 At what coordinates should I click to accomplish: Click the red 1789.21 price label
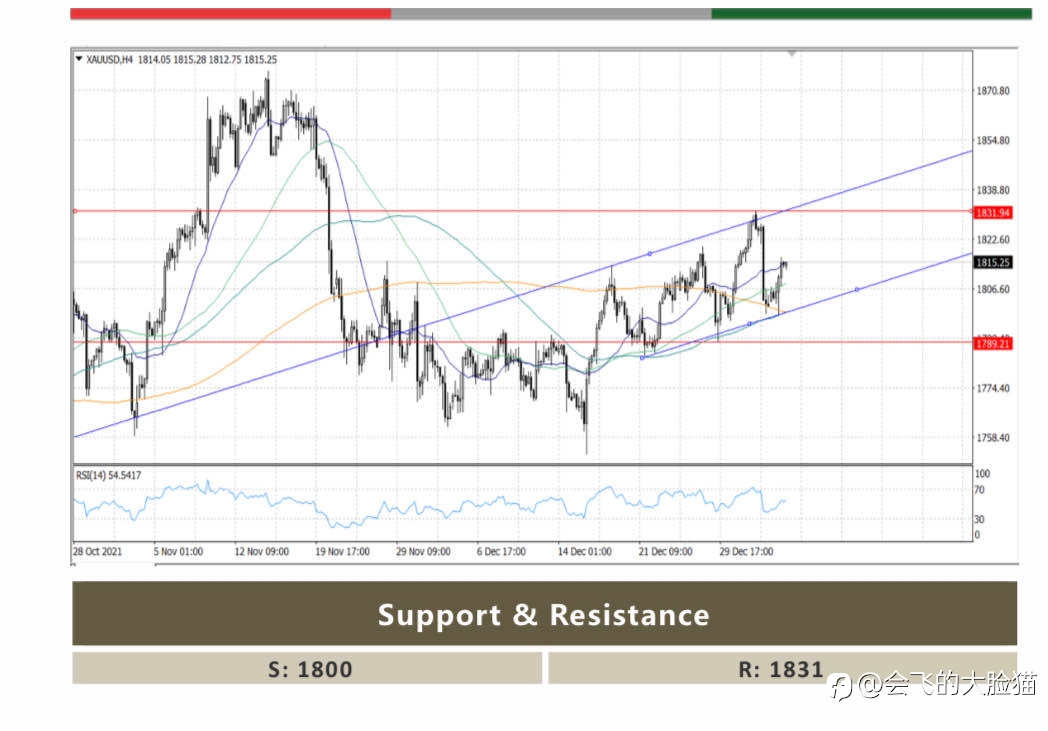pos(993,343)
